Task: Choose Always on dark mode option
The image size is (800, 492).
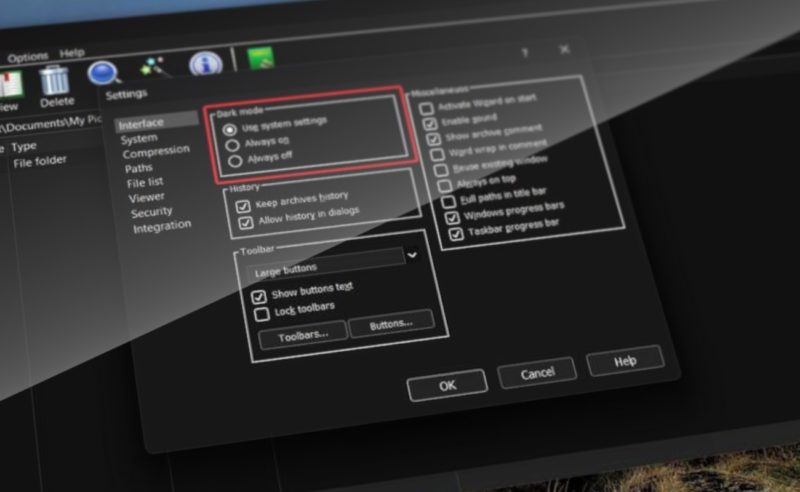Action: [232, 145]
